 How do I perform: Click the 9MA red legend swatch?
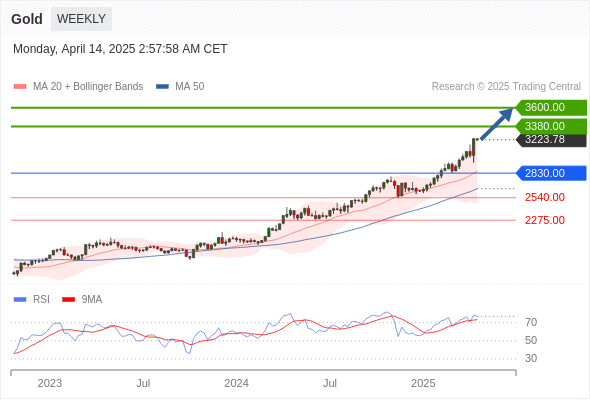[x=68, y=300]
